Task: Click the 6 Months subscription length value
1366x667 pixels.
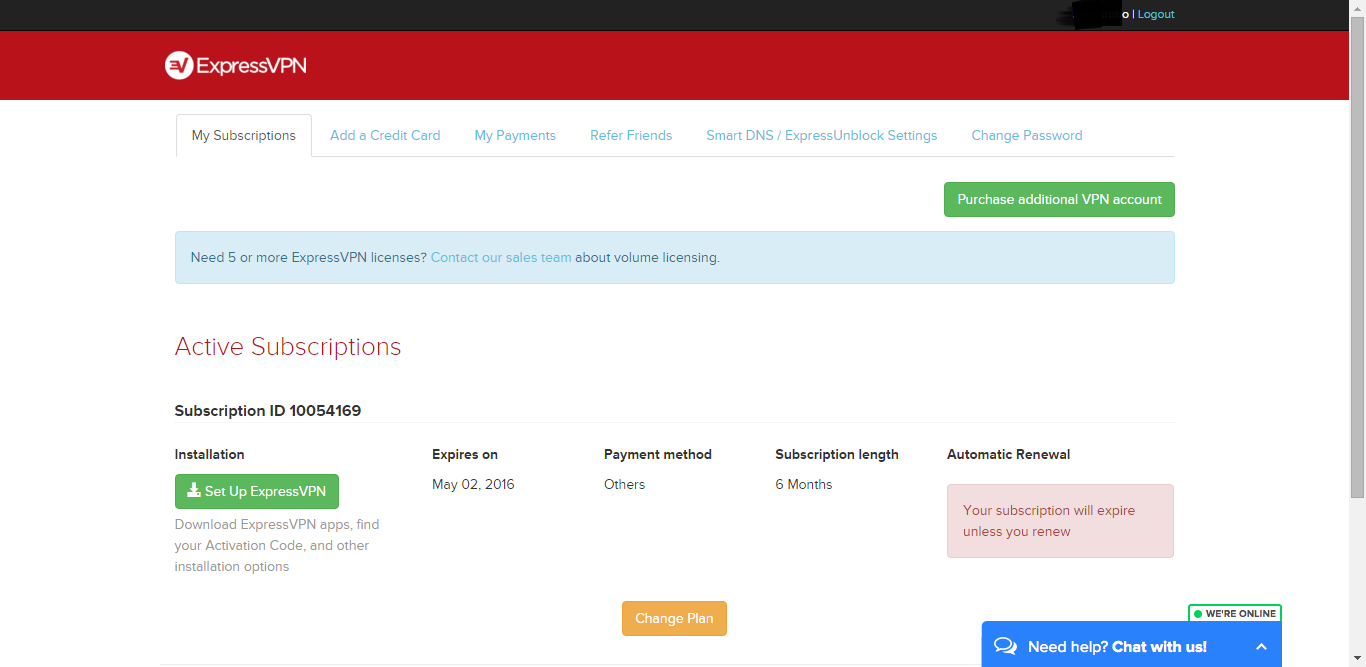Action: coord(804,484)
